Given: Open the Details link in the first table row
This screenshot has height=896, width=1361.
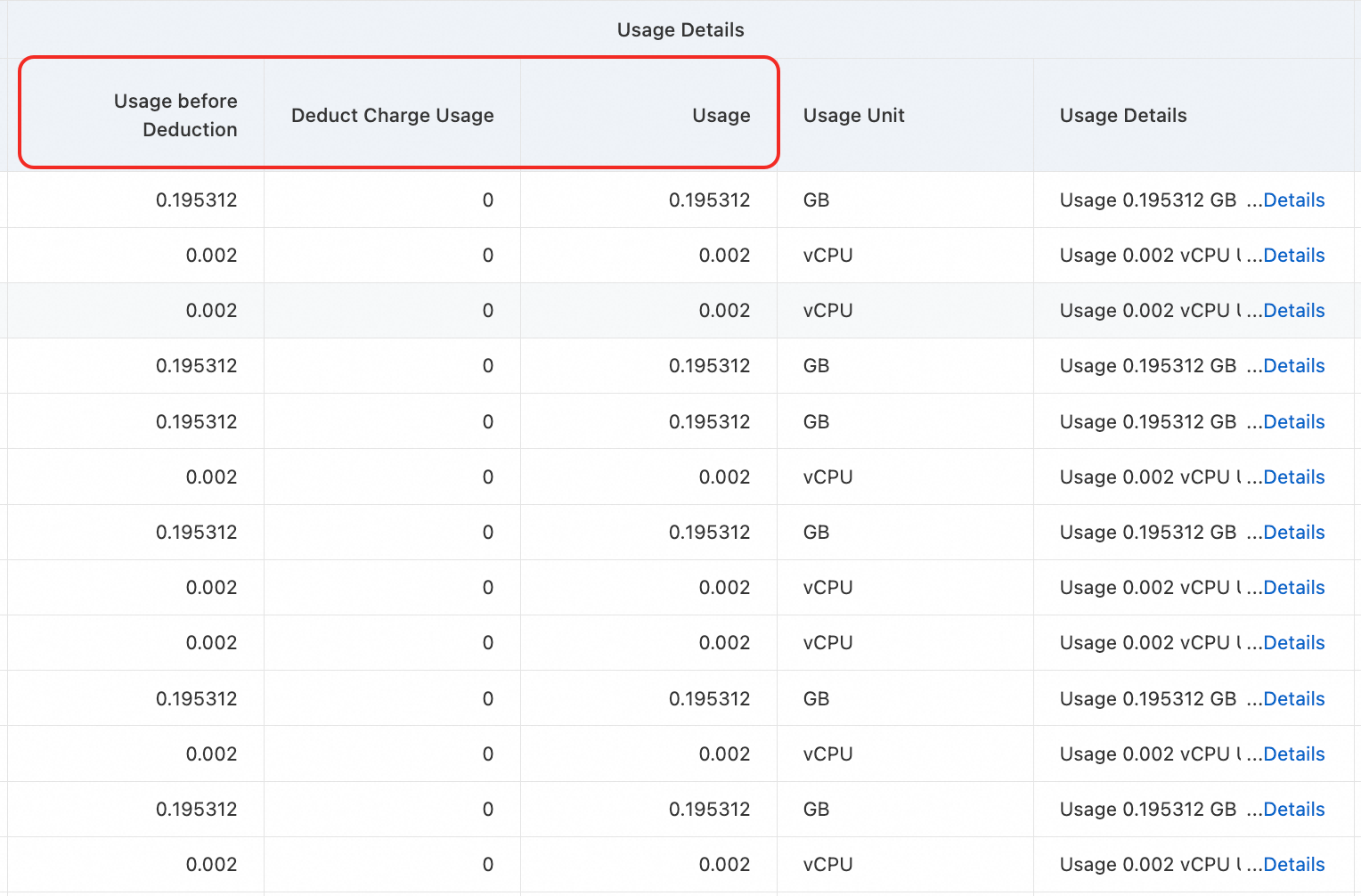Looking at the screenshot, I should pyautogui.click(x=1294, y=200).
